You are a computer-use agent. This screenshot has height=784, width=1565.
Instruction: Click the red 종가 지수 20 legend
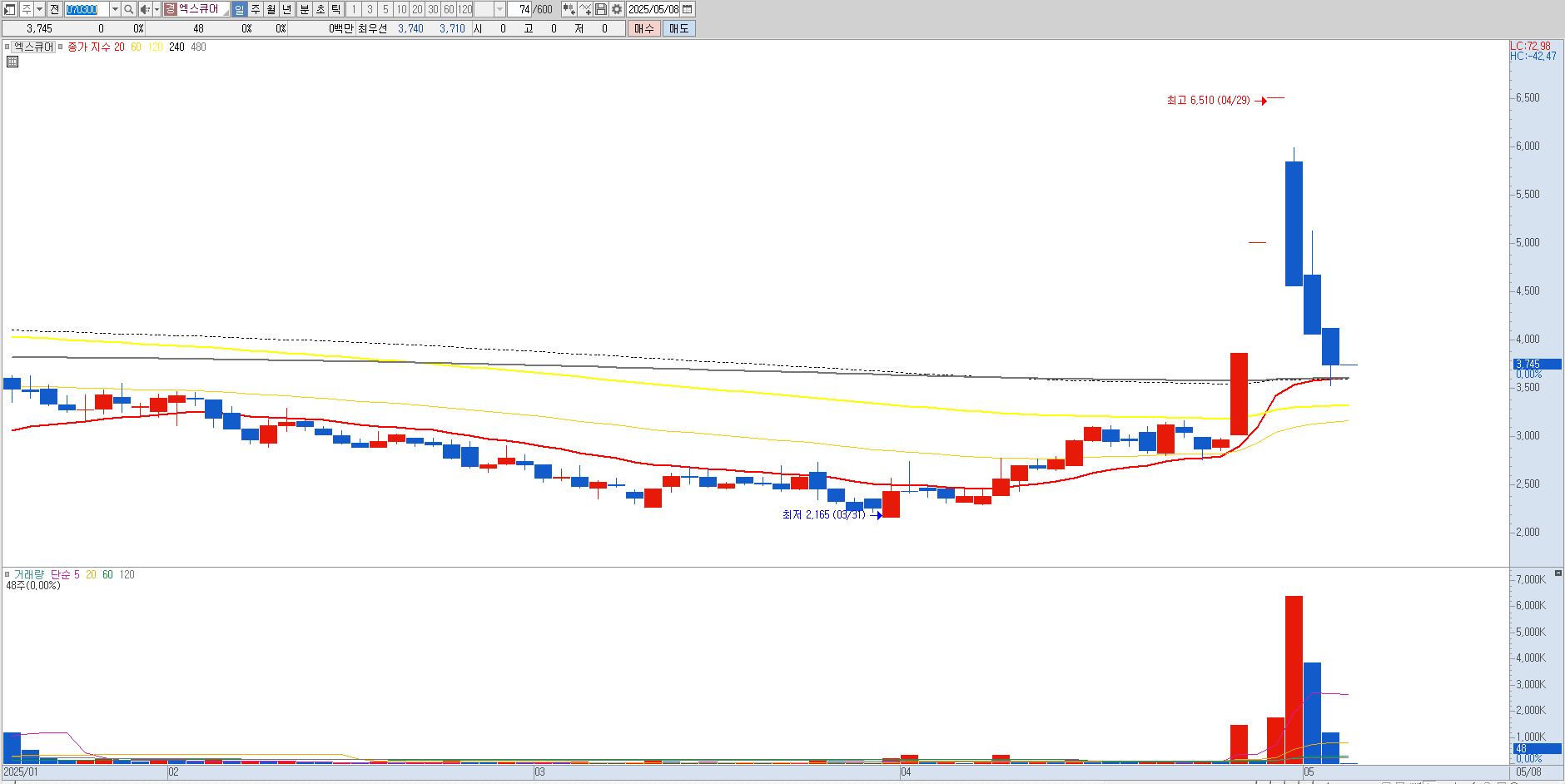click(96, 47)
